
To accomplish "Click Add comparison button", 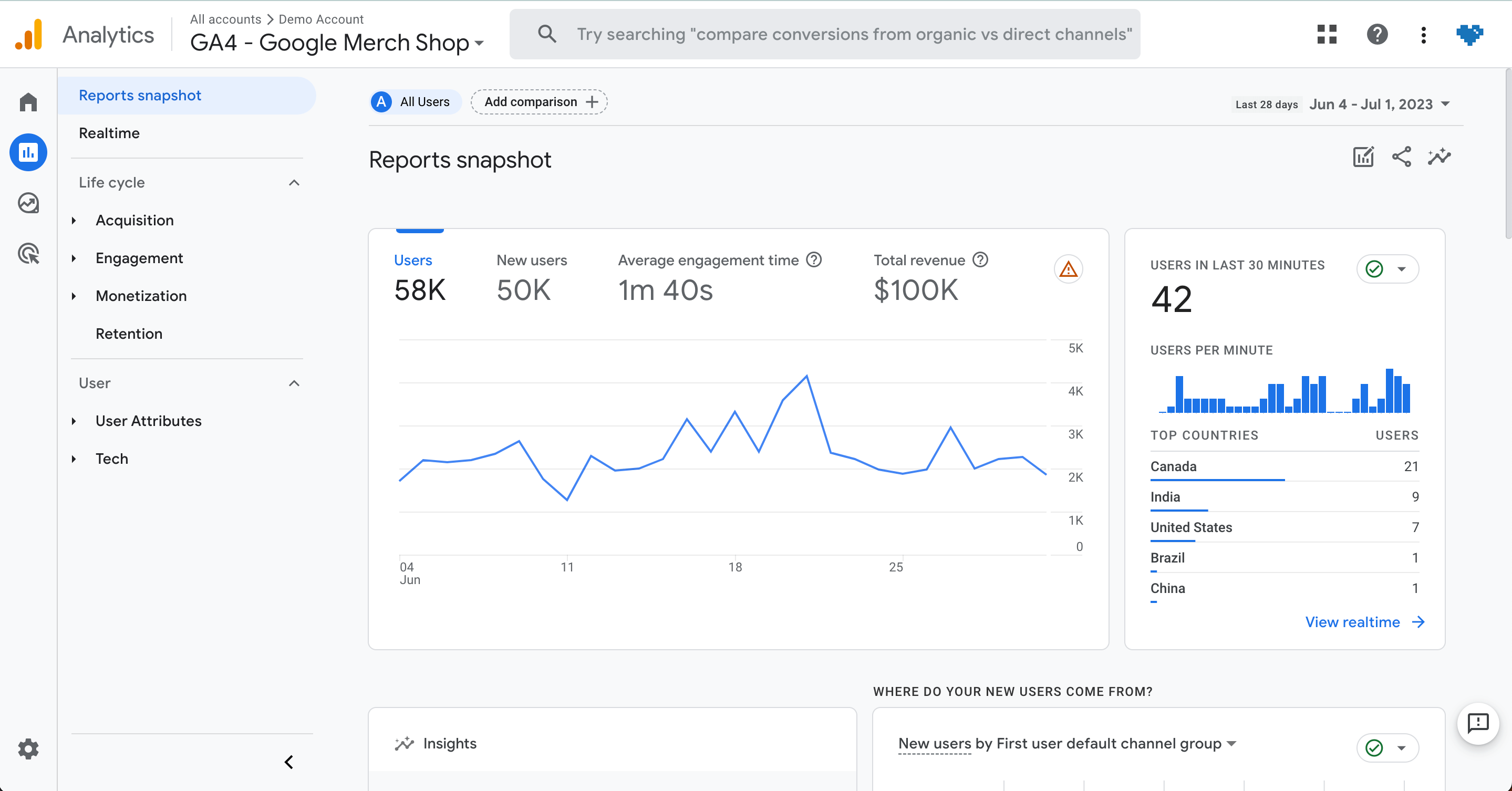I will pos(539,102).
